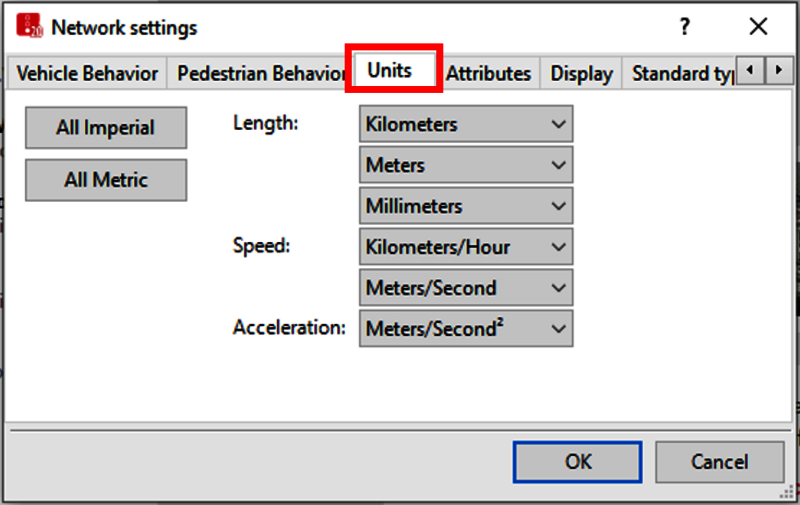The width and height of the screenshot is (800, 505).
Task: Click the help question mark button
Action: 685,26
